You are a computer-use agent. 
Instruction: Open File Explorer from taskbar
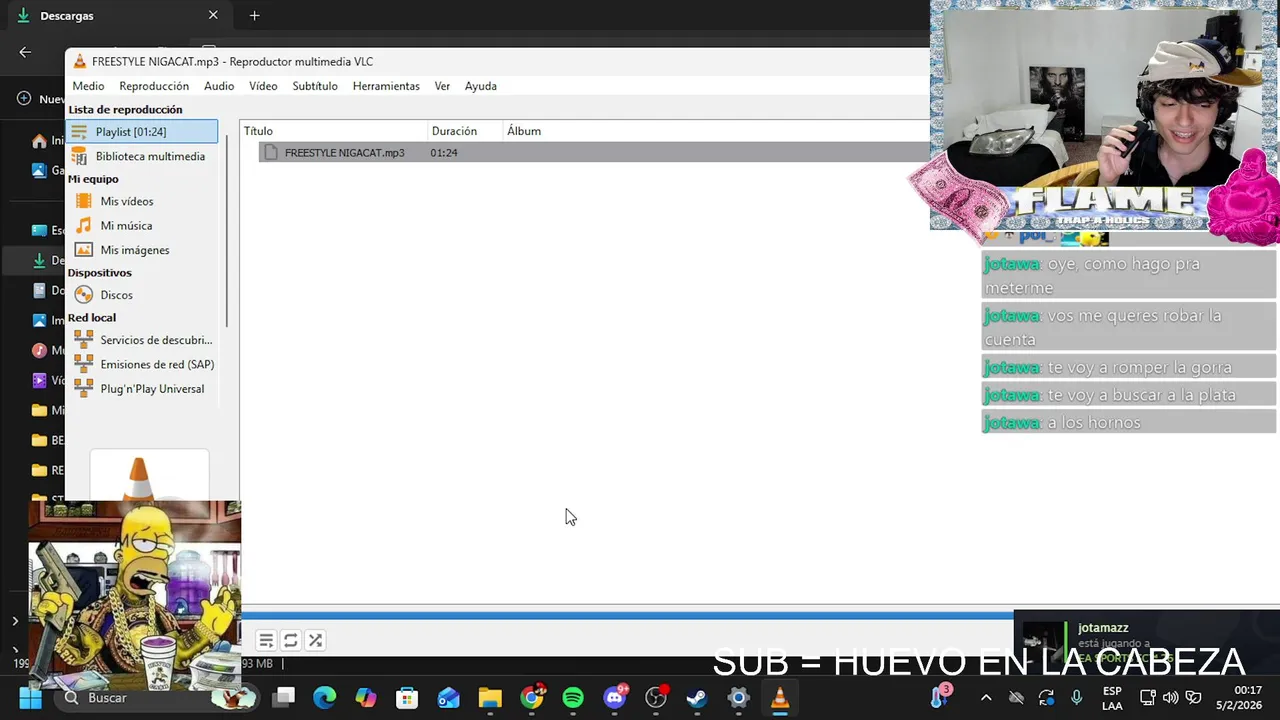tap(489, 698)
